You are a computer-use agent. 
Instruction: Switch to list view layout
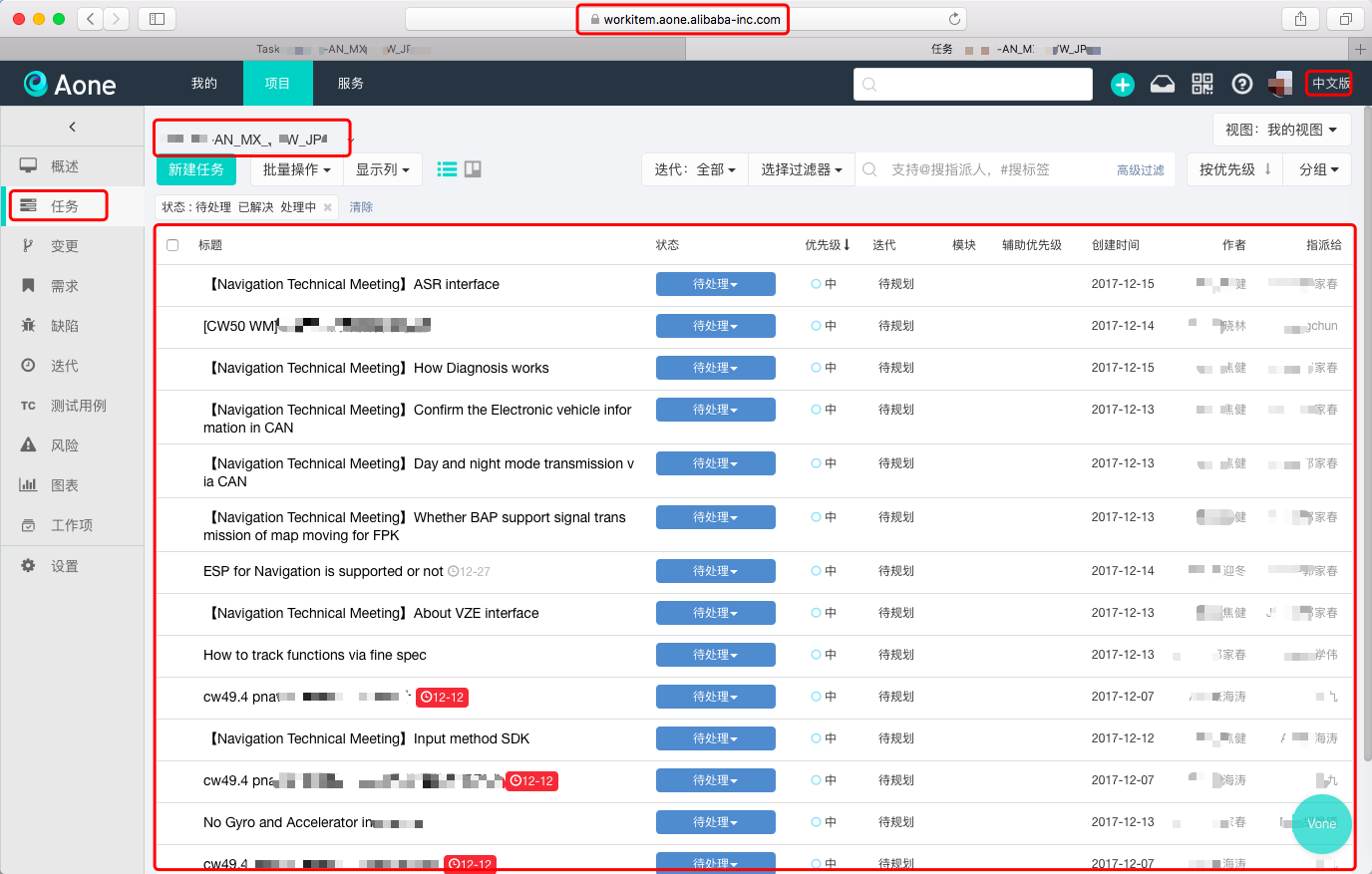[448, 169]
